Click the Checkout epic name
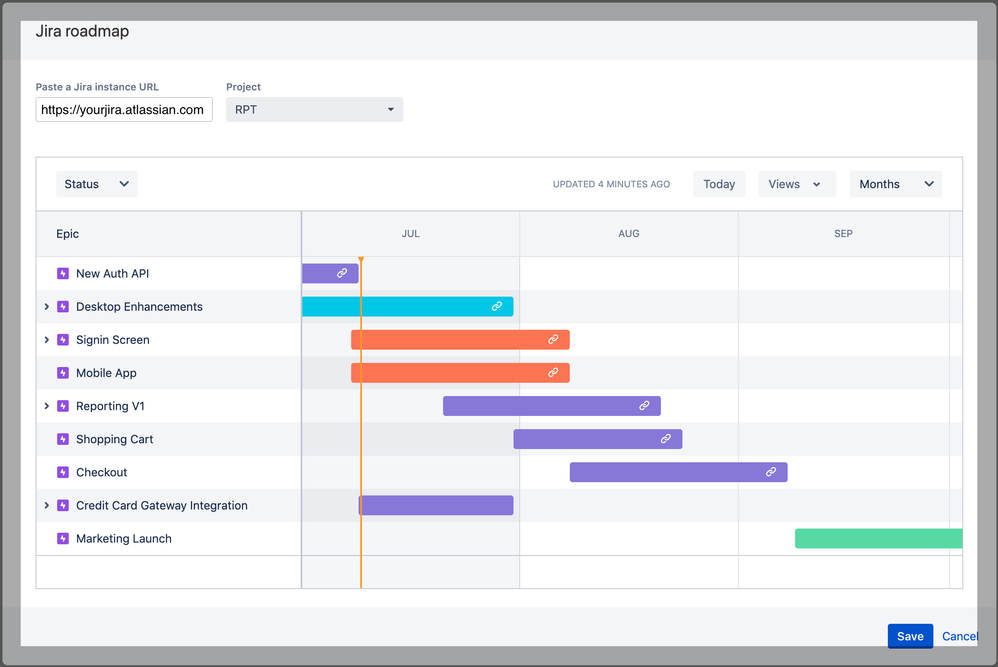 102,472
